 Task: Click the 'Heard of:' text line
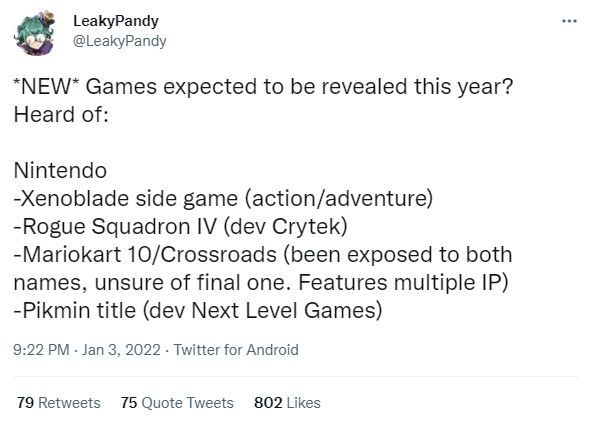[x=61, y=115]
